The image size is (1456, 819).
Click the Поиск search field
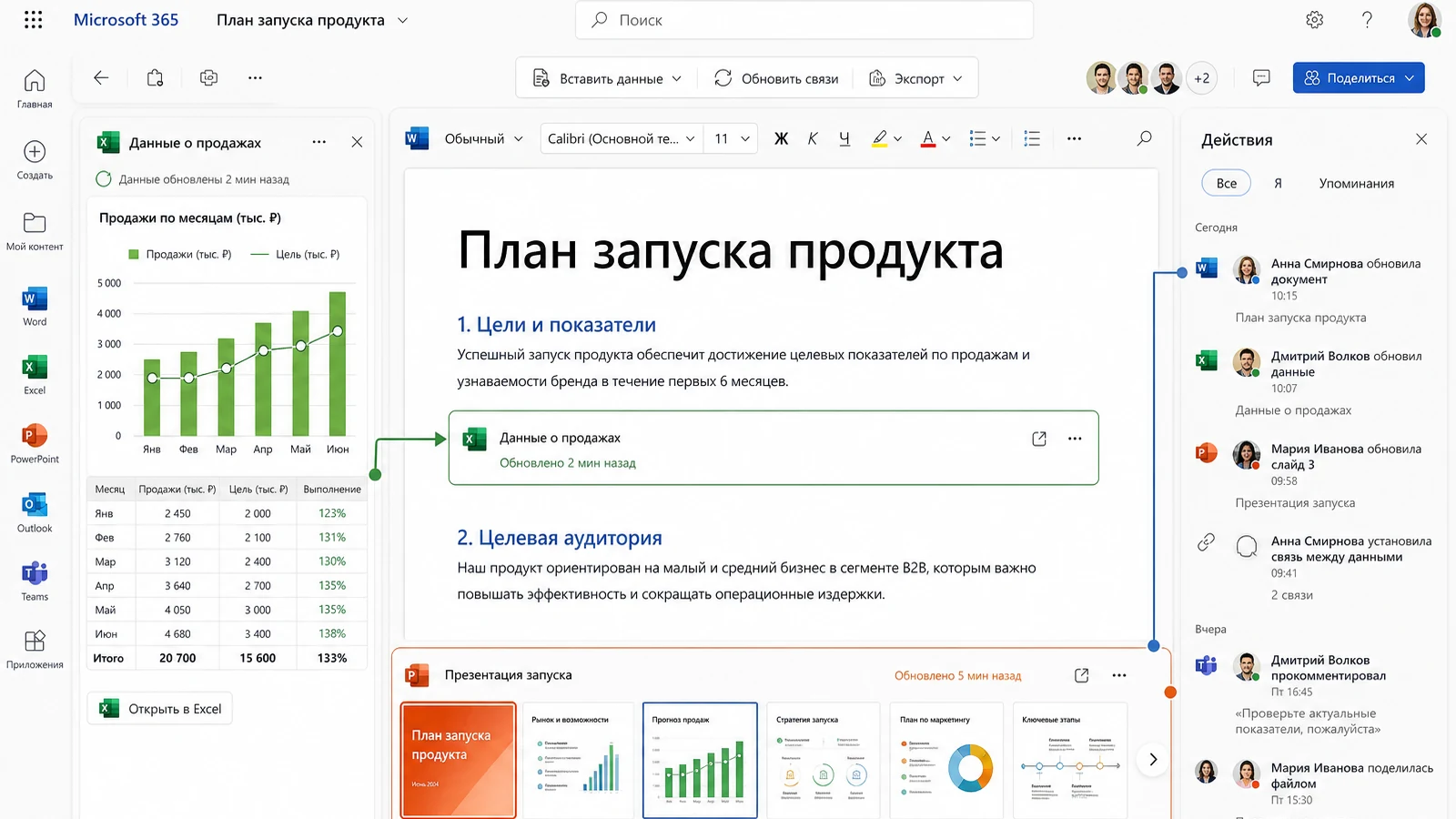tap(804, 20)
